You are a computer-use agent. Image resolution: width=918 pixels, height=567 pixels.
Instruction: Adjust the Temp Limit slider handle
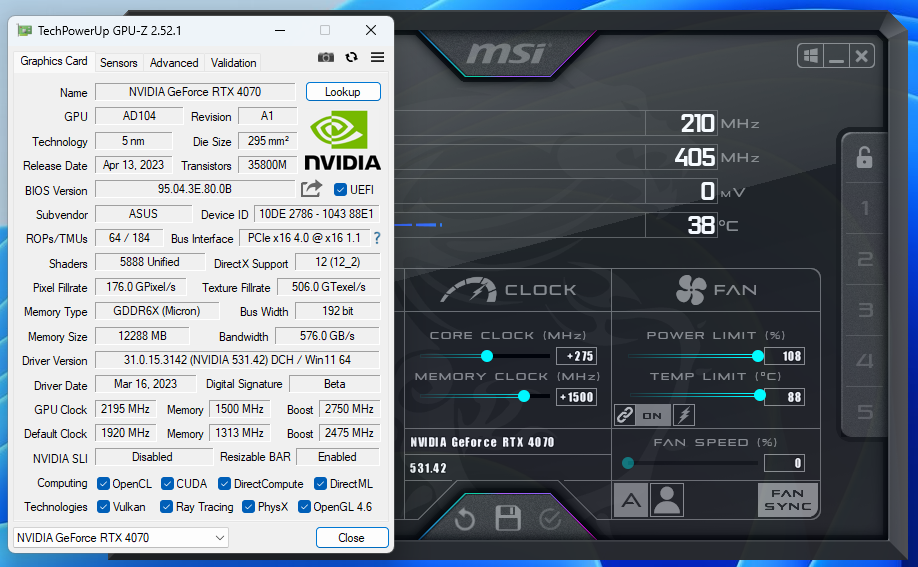point(759,396)
